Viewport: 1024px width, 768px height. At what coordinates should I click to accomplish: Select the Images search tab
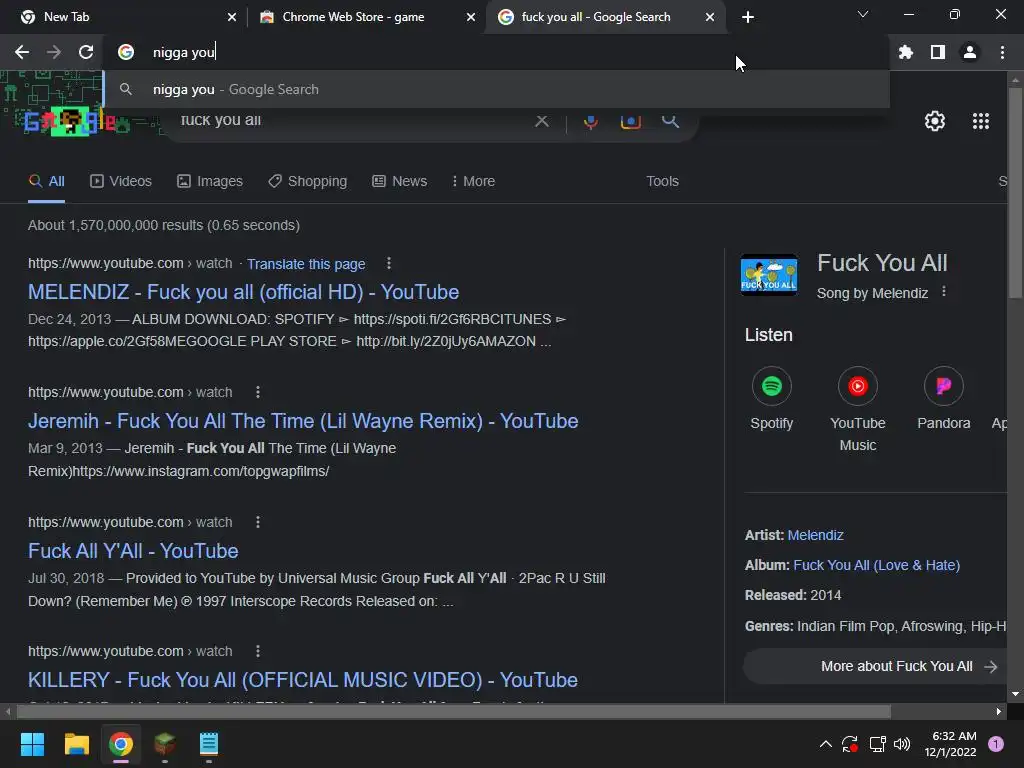point(210,181)
